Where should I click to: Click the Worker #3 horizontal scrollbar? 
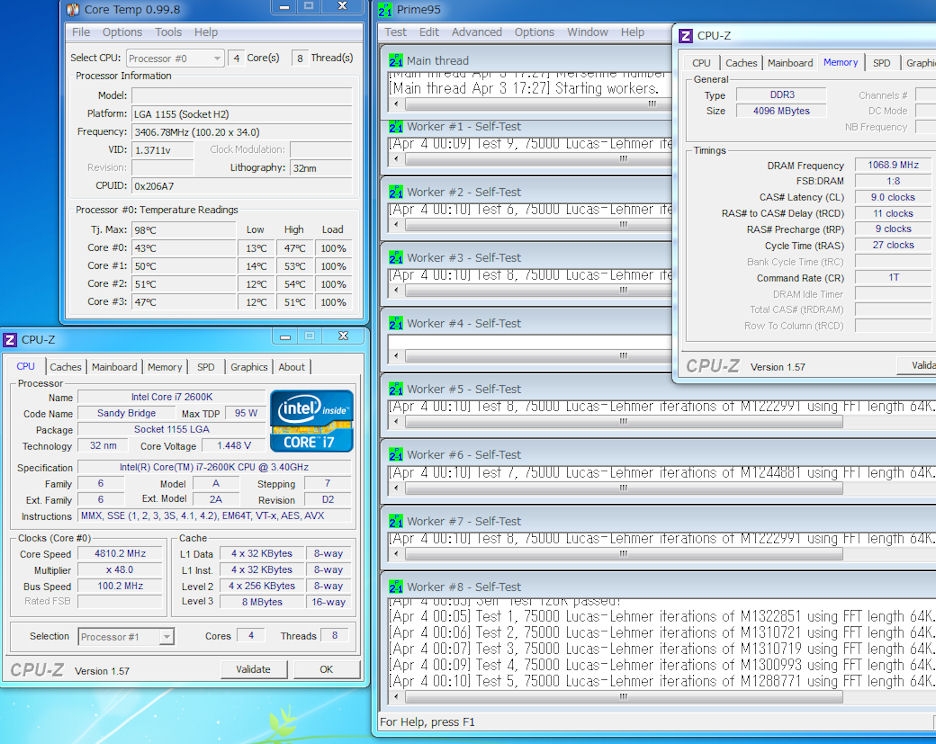[529, 291]
